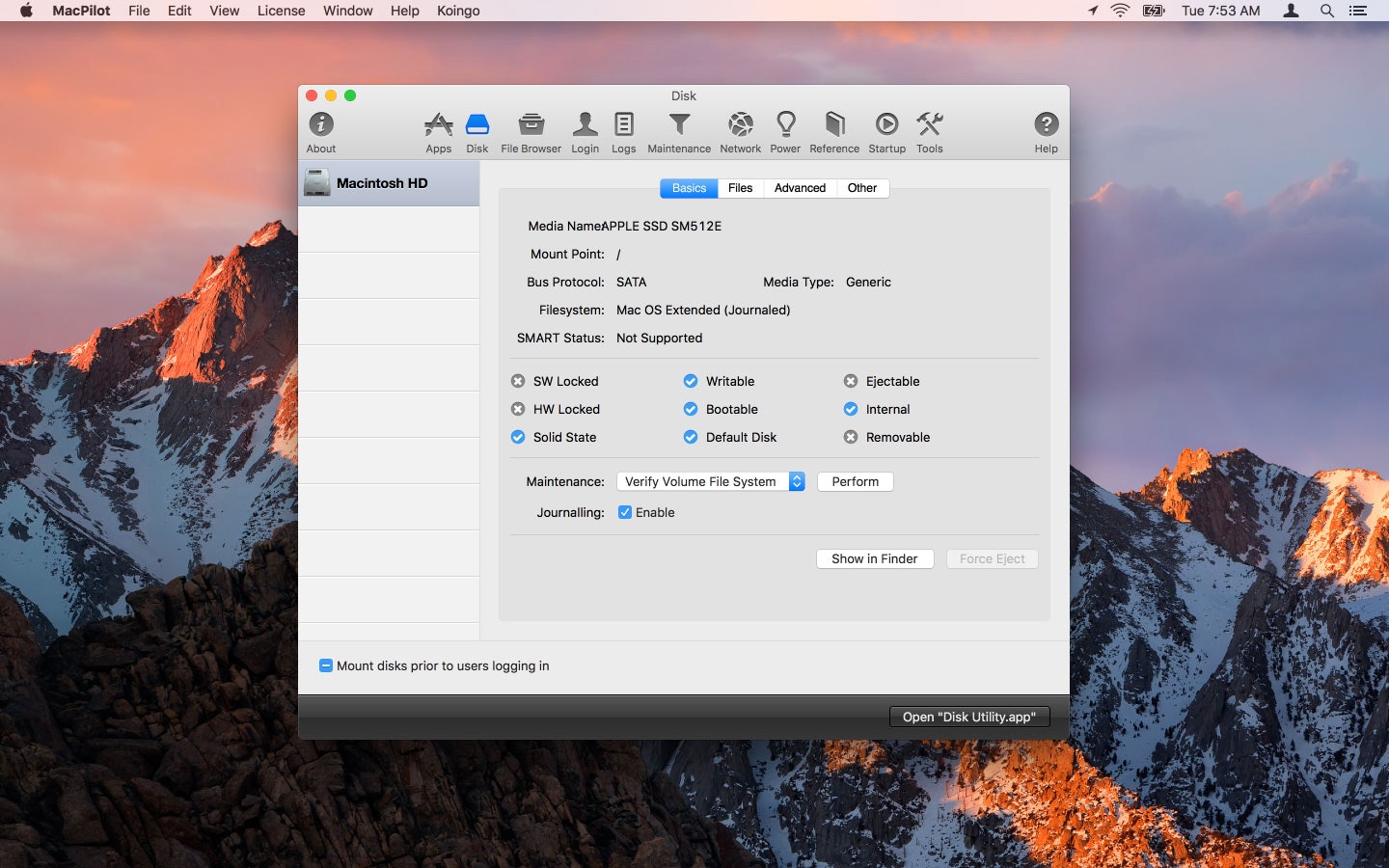The width and height of the screenshot is (1389, 868).
Task: Click Open "Disk Utility.app"
Action: pos(968,717)
